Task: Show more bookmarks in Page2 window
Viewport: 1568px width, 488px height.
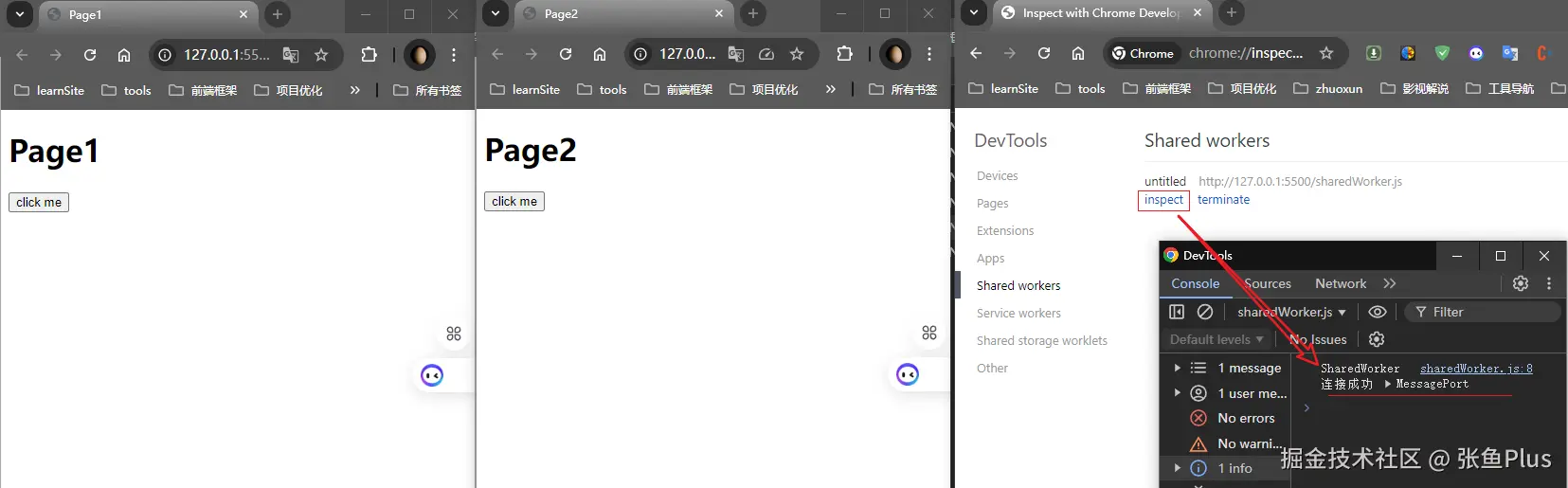Action: (830, 89)
